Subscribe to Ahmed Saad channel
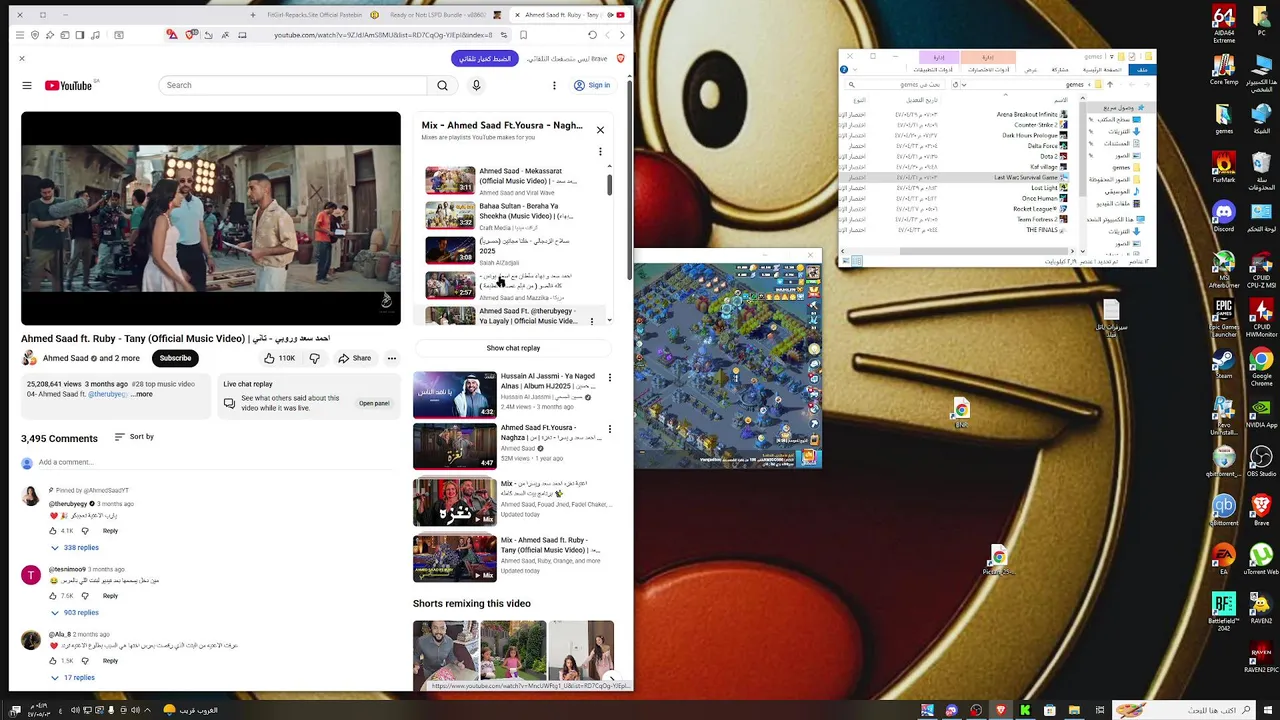 point(175,358)
